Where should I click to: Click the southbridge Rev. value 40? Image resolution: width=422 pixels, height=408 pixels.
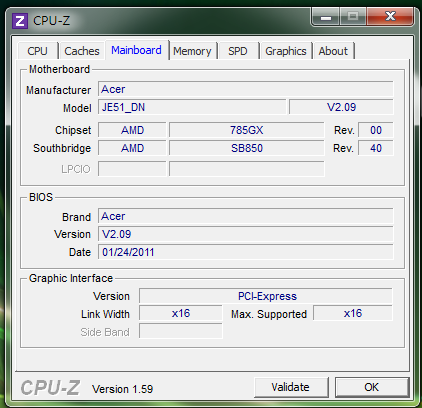[x=376, y=148]
